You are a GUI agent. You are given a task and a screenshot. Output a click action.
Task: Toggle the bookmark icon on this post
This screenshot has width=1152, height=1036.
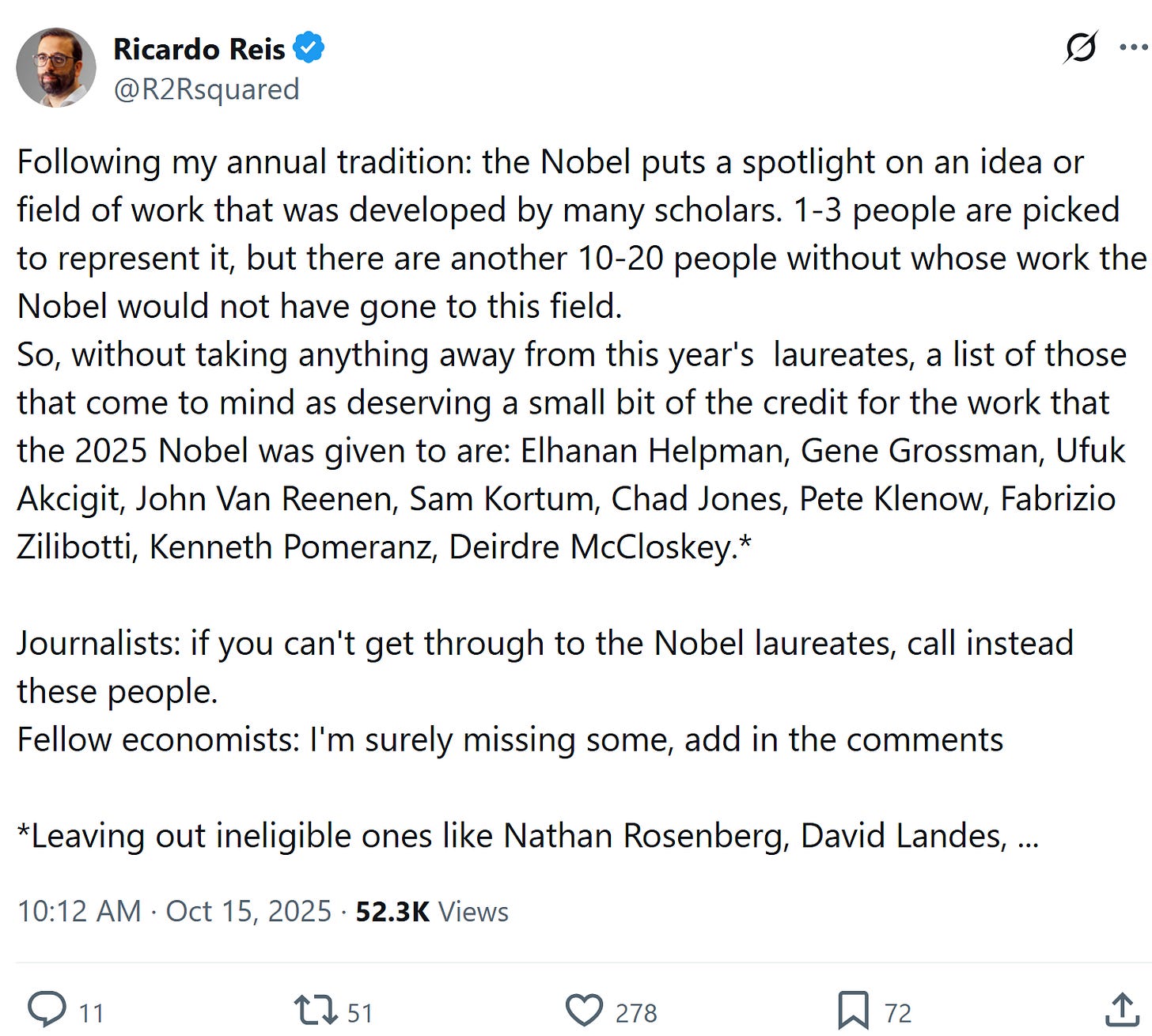coord(853,1011)
